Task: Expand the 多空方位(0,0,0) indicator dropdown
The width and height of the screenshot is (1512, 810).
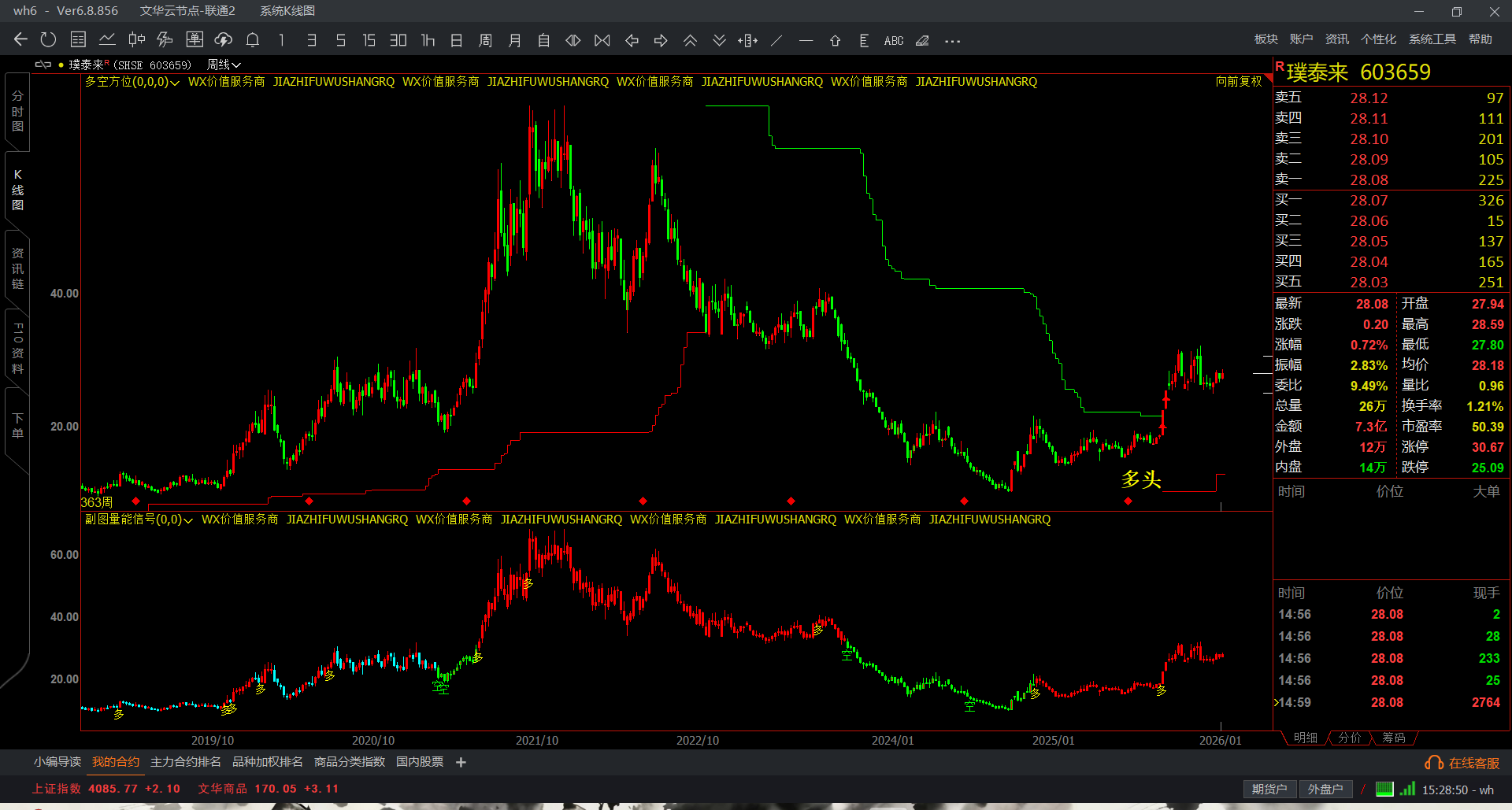Action: click(132, 82)
